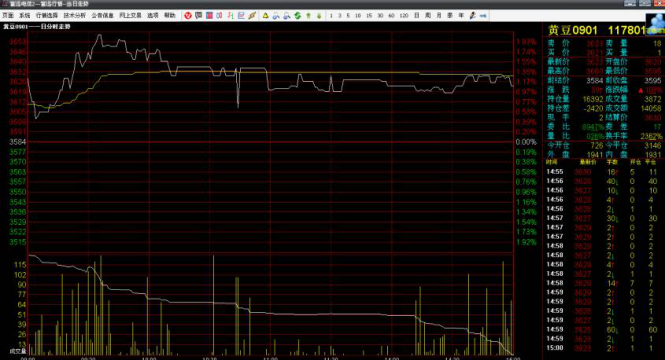Image resolution: width=665 pixels, height=360 pixels.
Task: Click the red and green candlestick chart icon
Action: click(230, 16)
